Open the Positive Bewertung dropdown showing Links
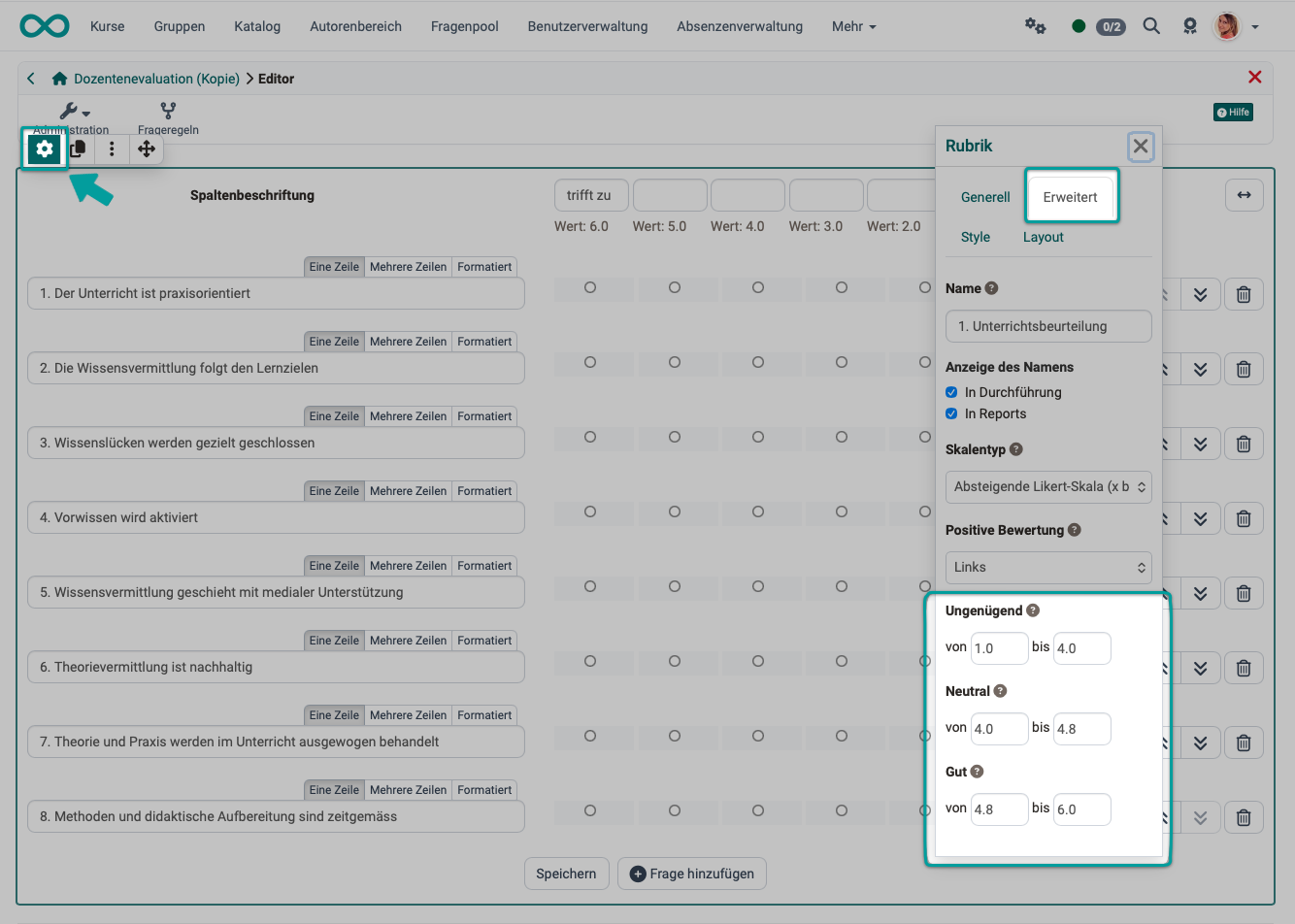Viewport: 1295px width, 924px height. point(1048,567)
